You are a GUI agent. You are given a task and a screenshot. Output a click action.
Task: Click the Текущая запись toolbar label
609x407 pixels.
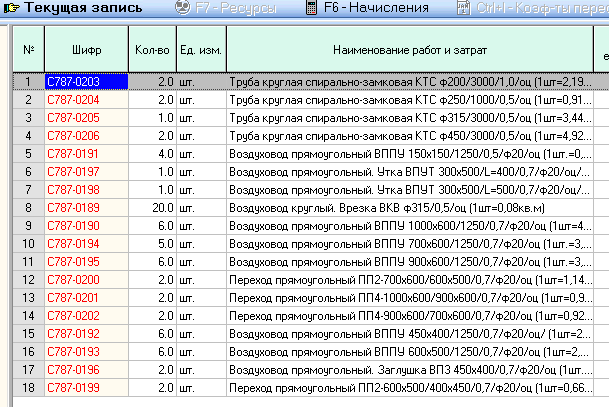tap(83, 7)
